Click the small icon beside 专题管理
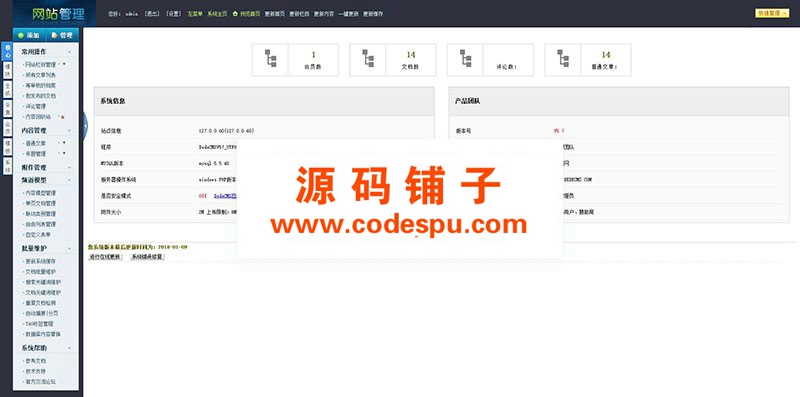 tap(64, 153)
